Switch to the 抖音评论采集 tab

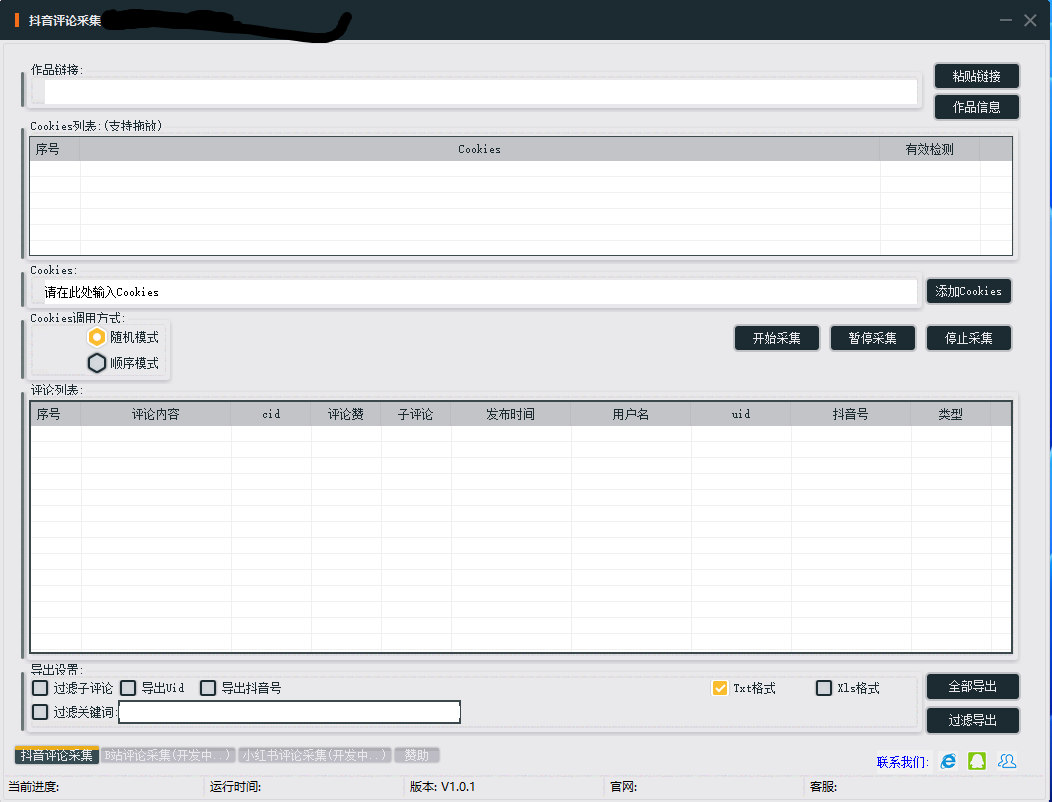coord(57,755)
